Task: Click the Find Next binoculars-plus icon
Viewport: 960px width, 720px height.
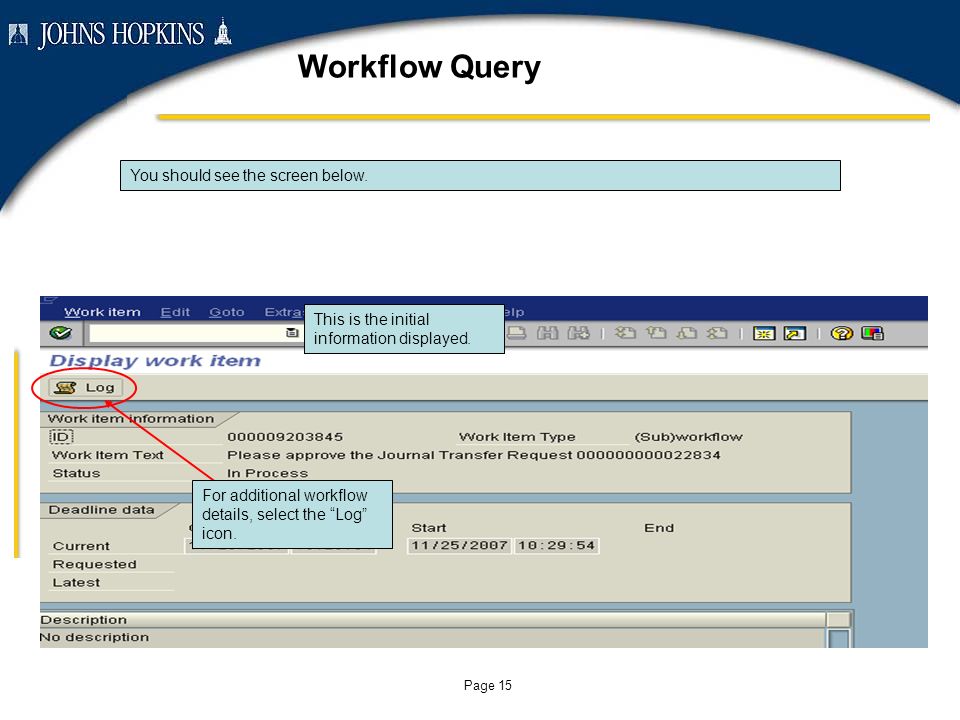Action: pyautogui.click(x=578, y=333)
